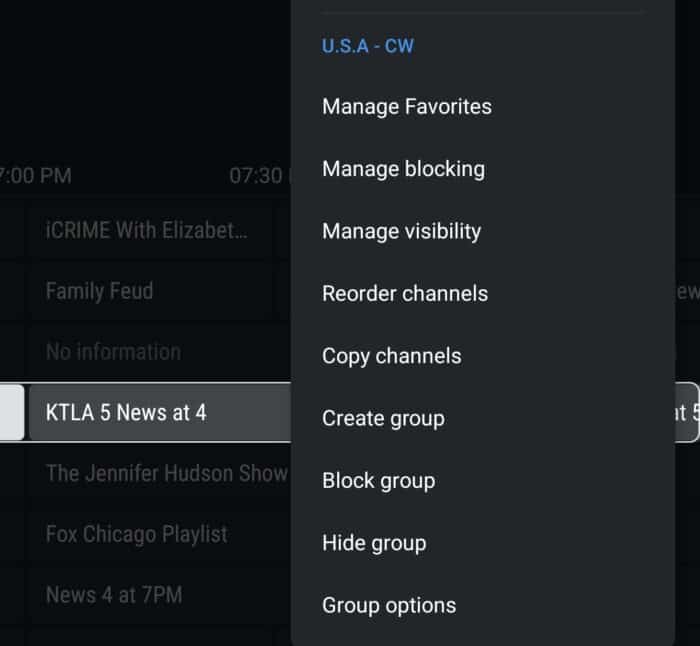Click the 07:30 time slot header
This screenshot has height=646, width=700.
click(x=256, y=176)
